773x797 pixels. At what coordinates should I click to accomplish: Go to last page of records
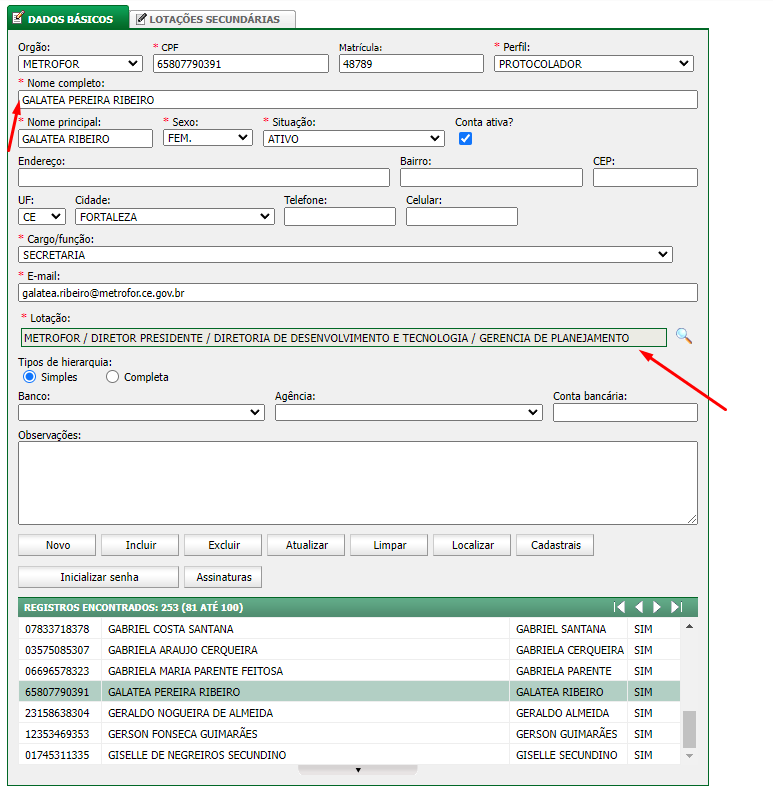click(x=676, y=607)
